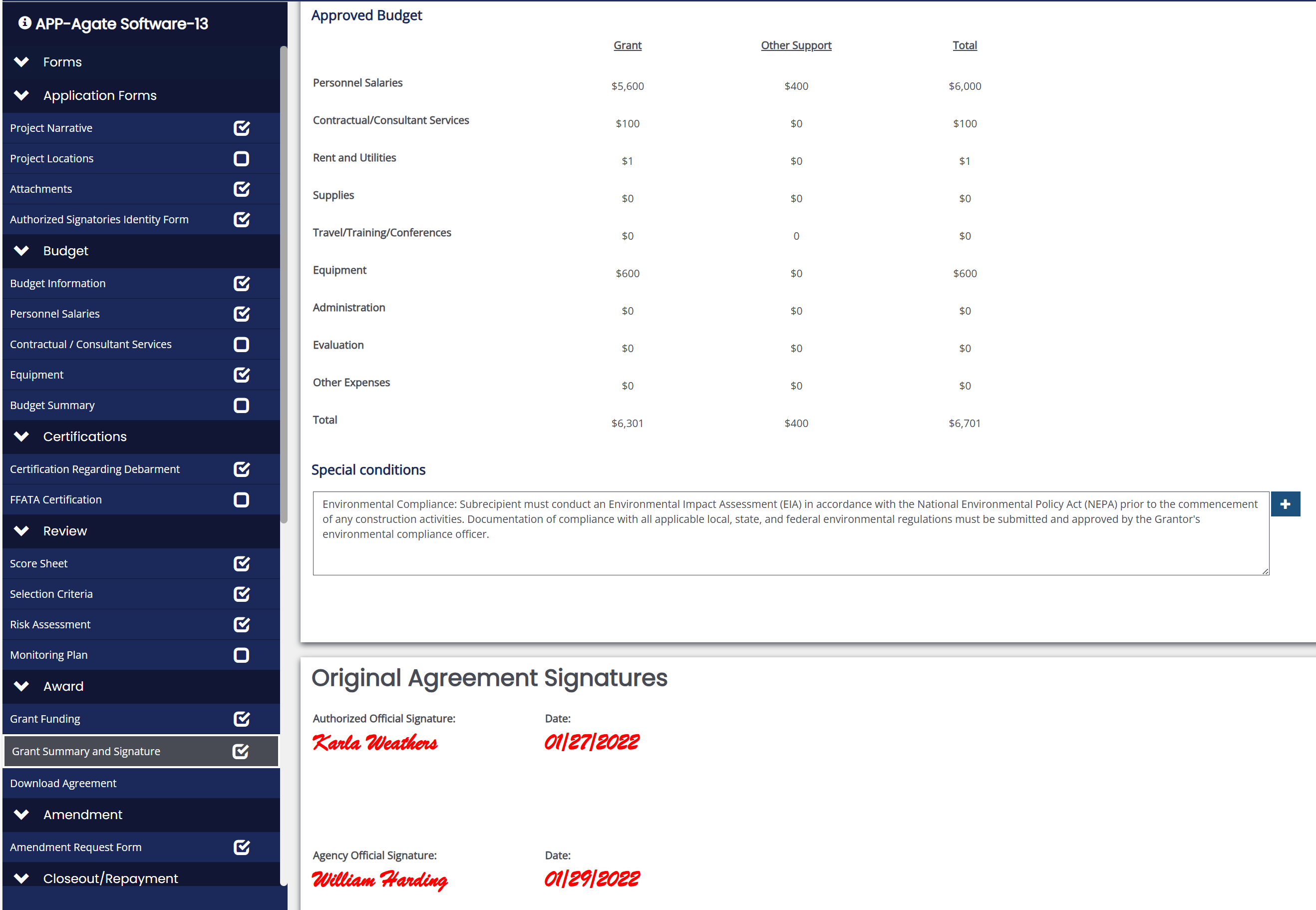Collapse the Certifications section
The width and height of the screenshot is (1316, 910).
(21, 436)
